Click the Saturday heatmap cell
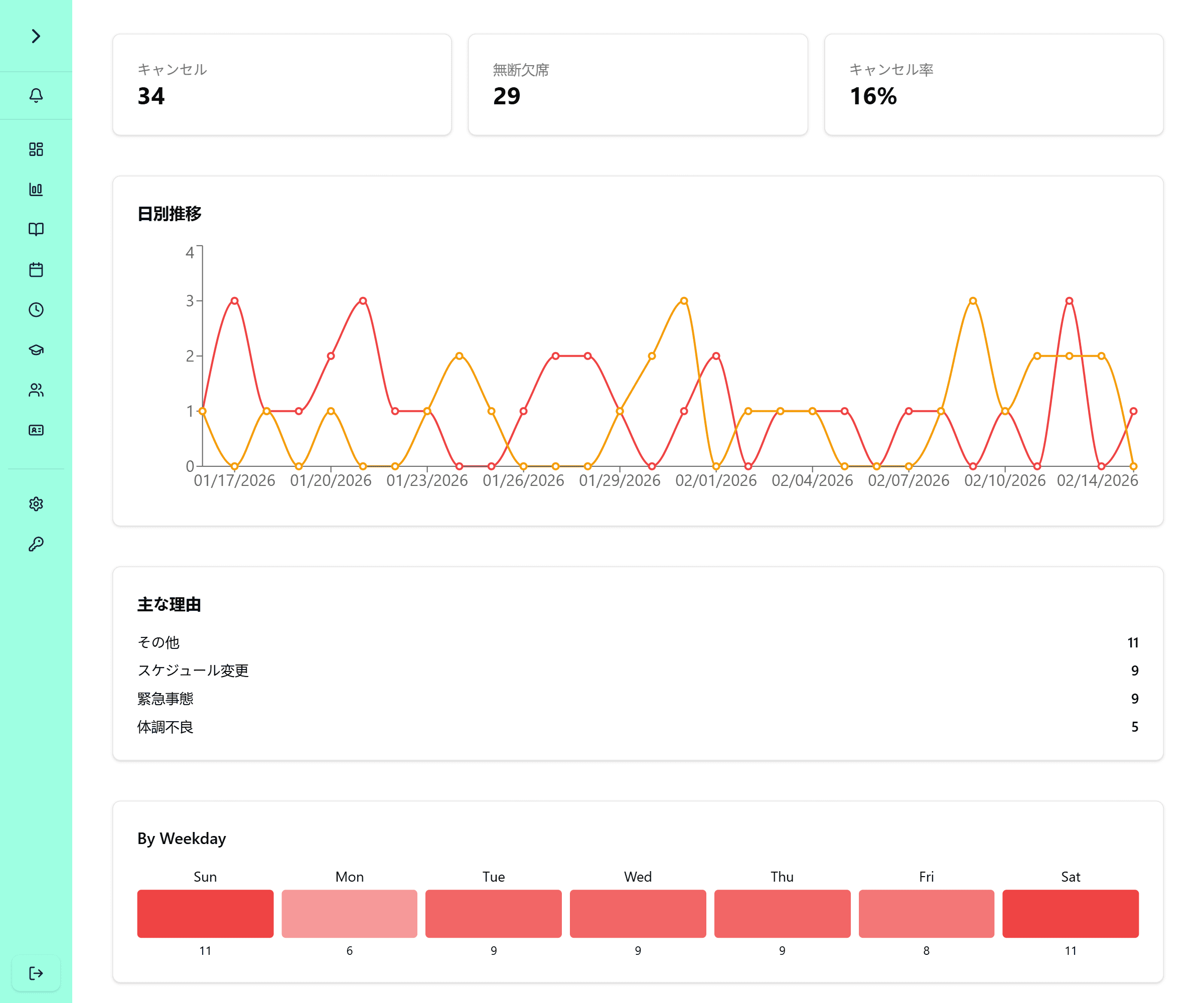The width and height of the screenshot is (1204, 1003). pyautogui.click(x=1070, y=913)
